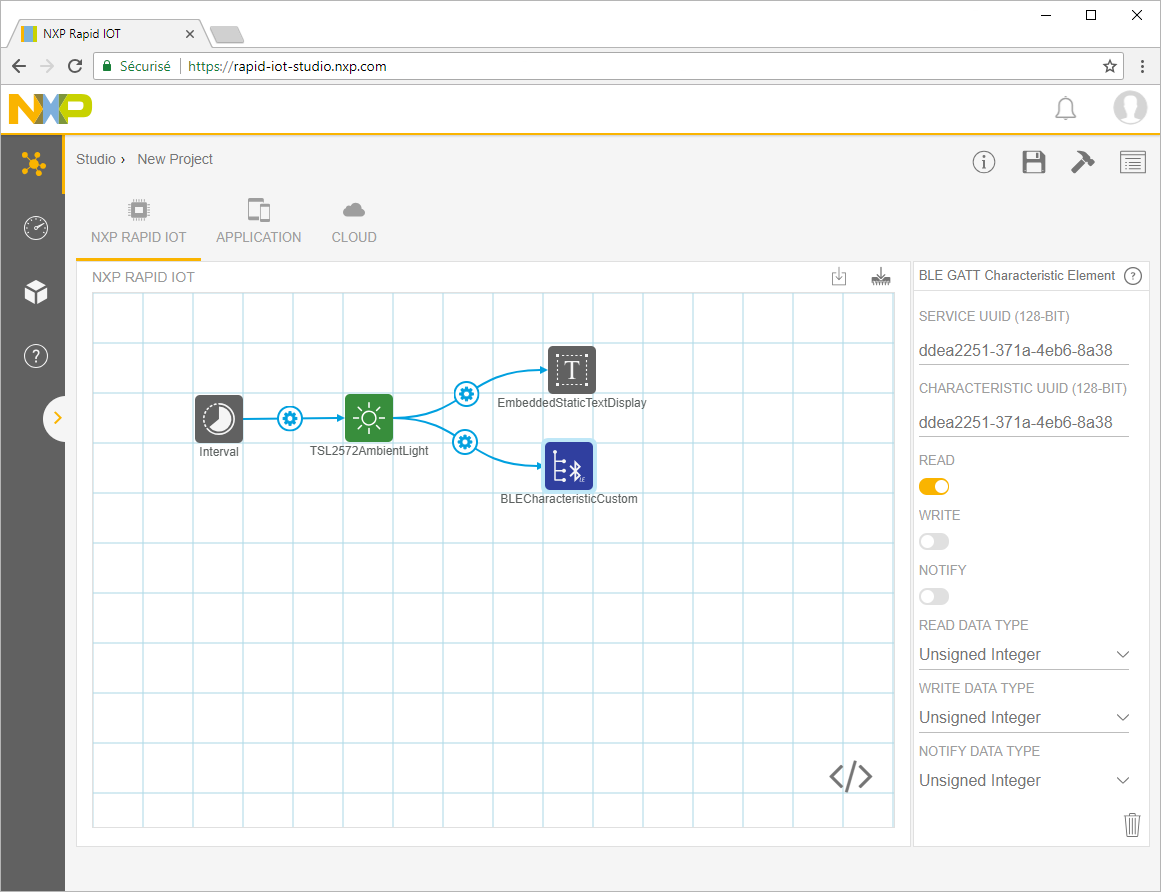
Task: Expand the left sidebar arrow button
Action: pyautogui.click(x=57, y=418)
